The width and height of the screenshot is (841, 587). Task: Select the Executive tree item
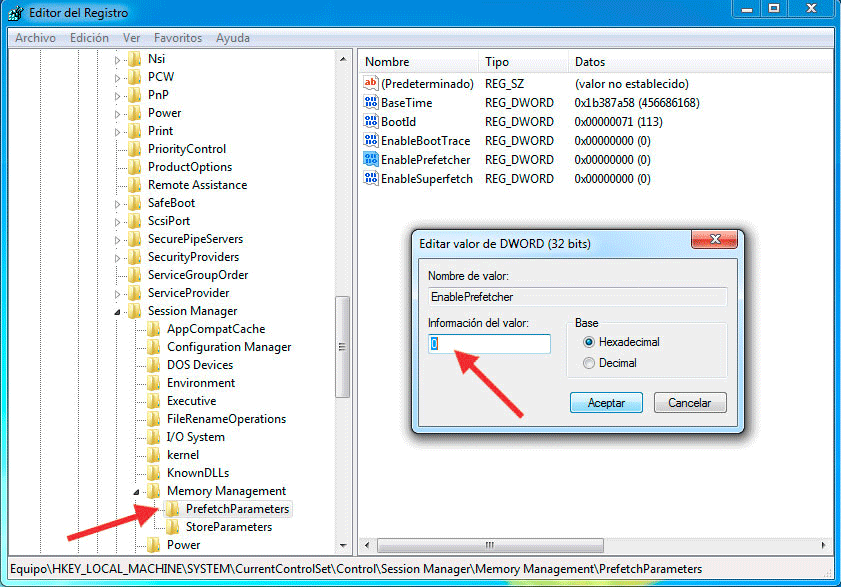[191, 401]
